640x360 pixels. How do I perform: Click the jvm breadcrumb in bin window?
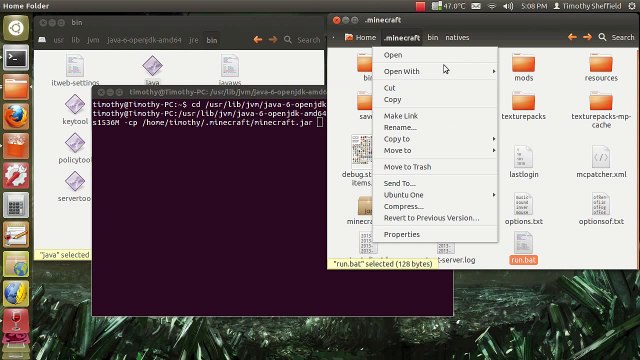click(x=93, y=40)
